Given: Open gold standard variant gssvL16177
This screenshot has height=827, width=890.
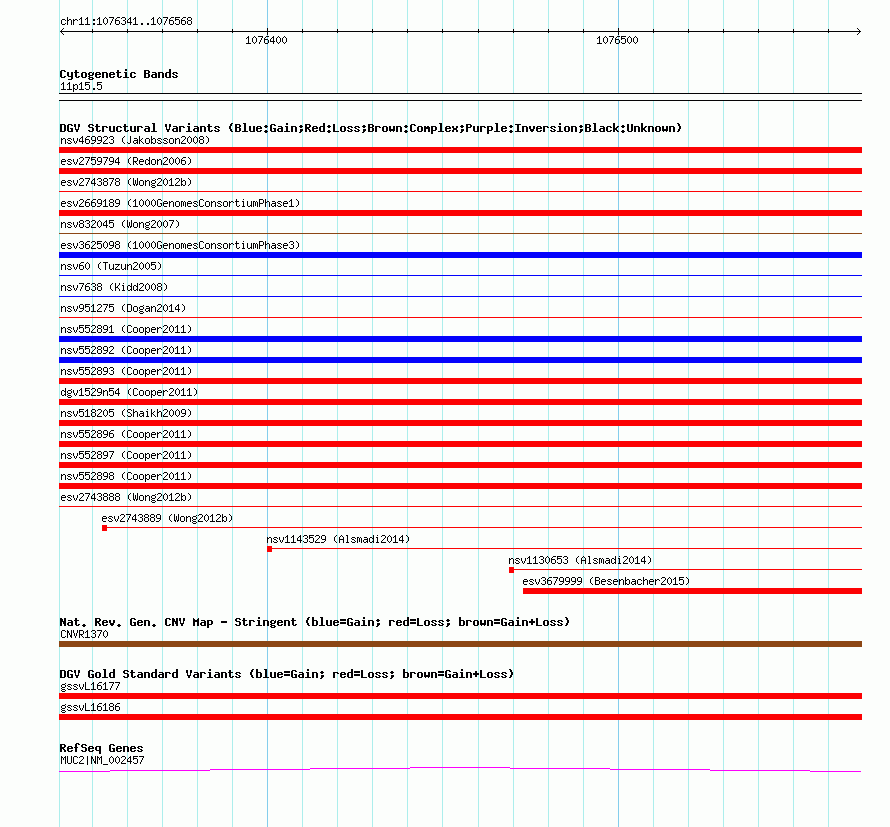Looking at the screenshot, I should pos(90,686).
